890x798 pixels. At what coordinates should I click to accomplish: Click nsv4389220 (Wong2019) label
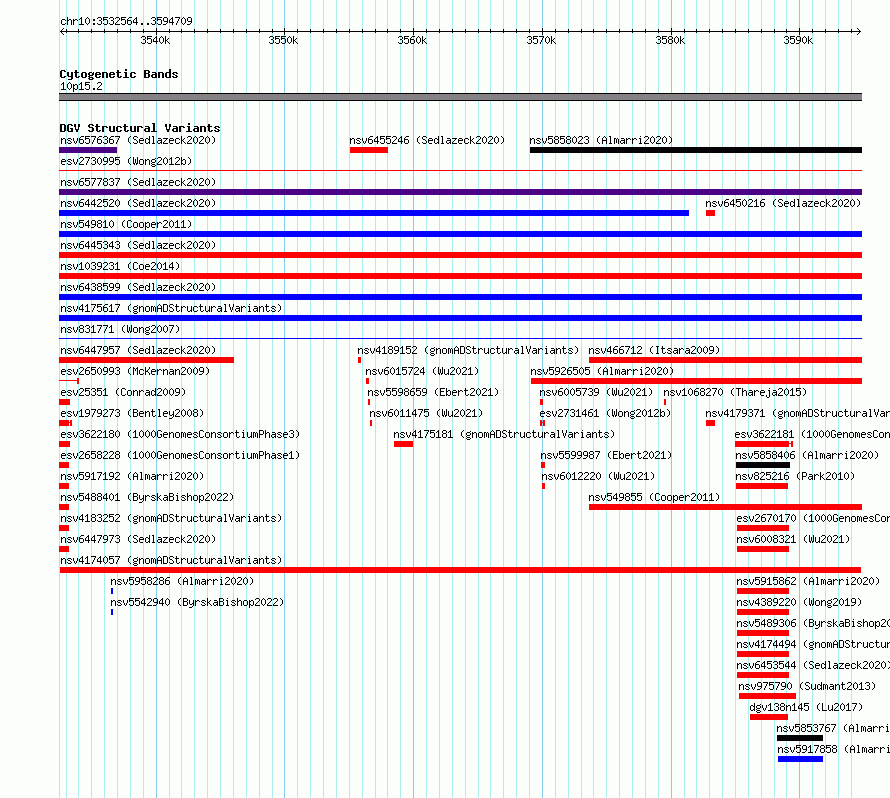point(799,602)
